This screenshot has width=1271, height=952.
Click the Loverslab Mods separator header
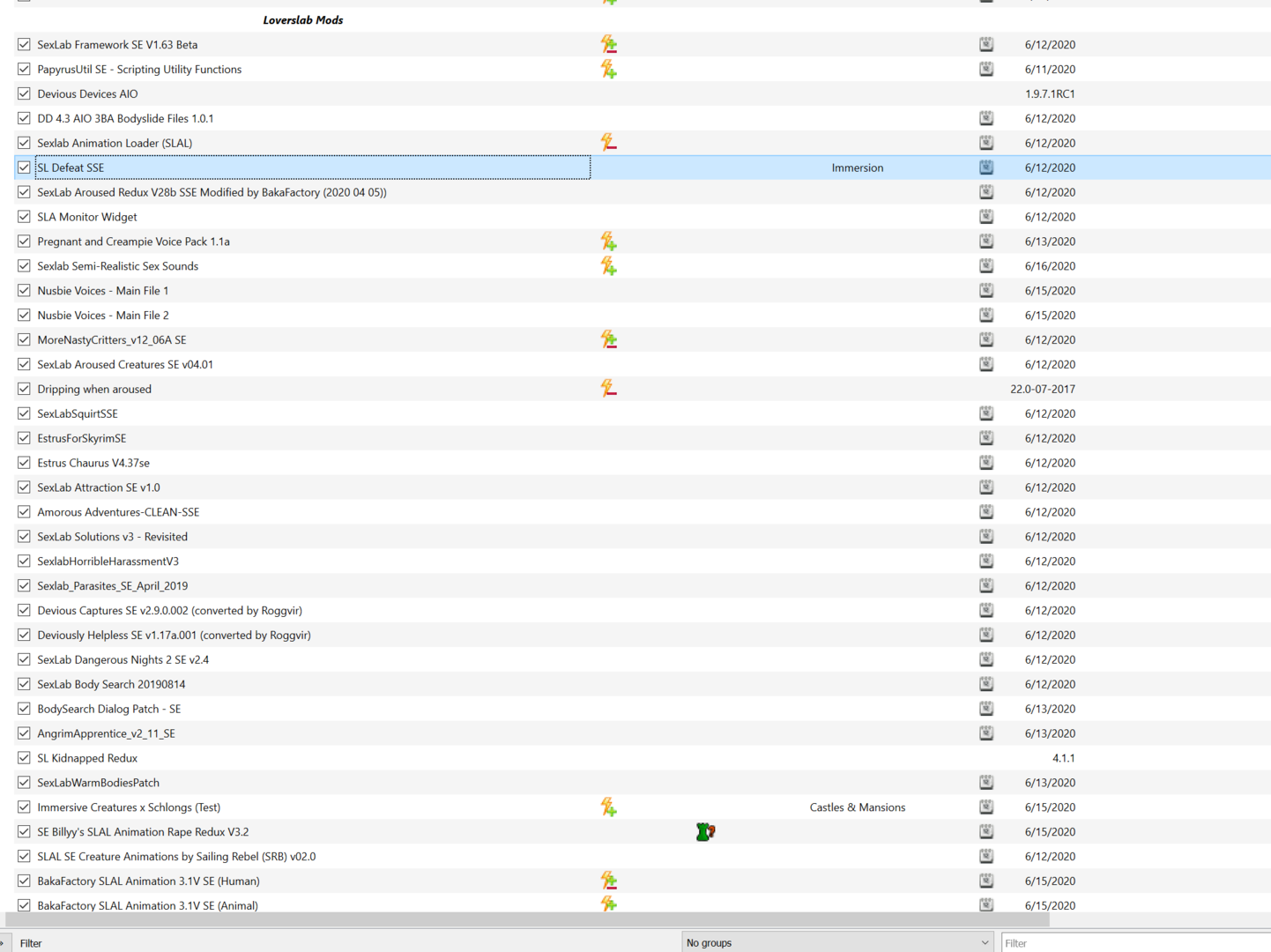pos(303,19)
